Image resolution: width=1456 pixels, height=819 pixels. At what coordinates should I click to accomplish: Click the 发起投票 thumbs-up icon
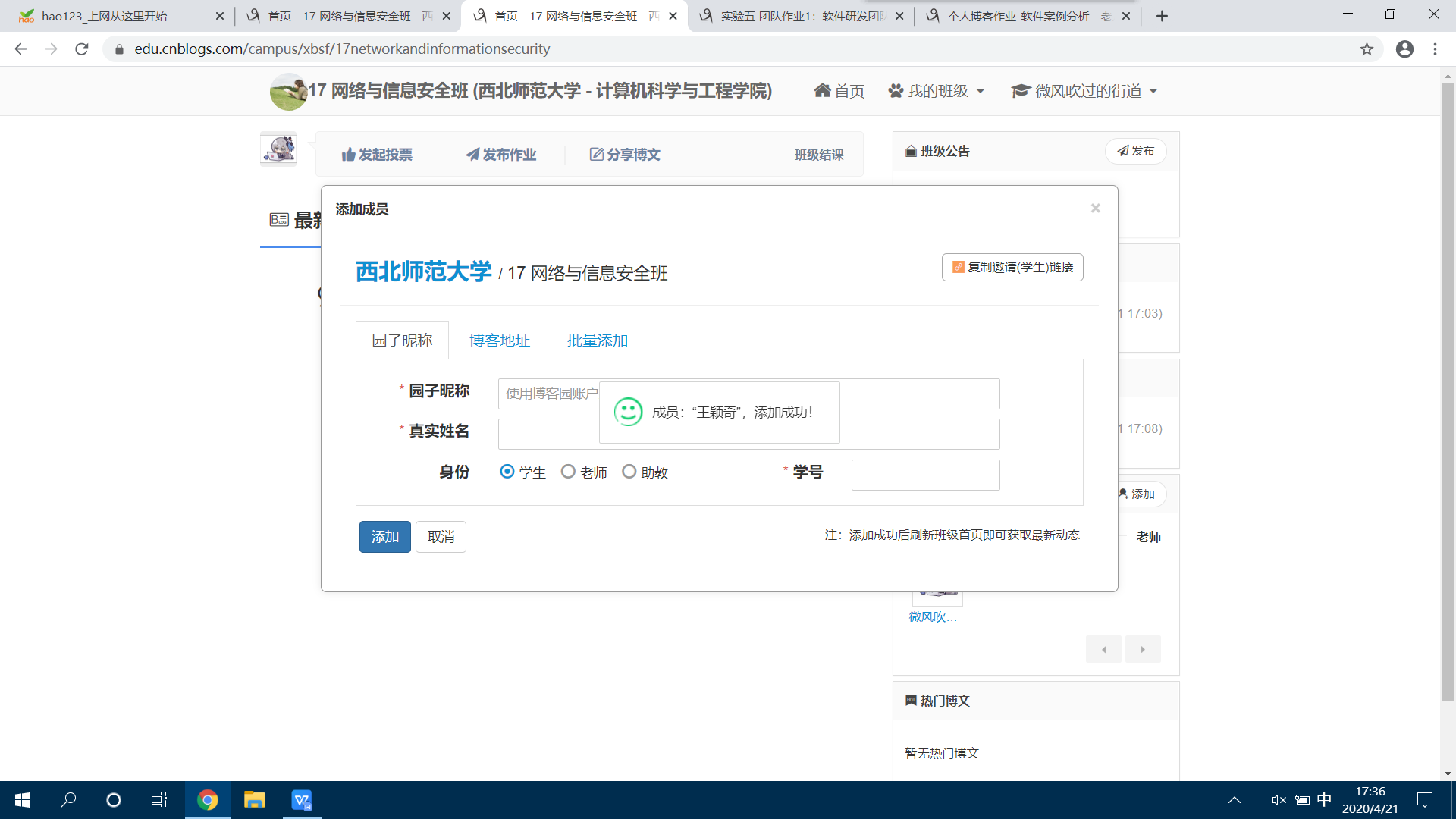click(348, 155)
